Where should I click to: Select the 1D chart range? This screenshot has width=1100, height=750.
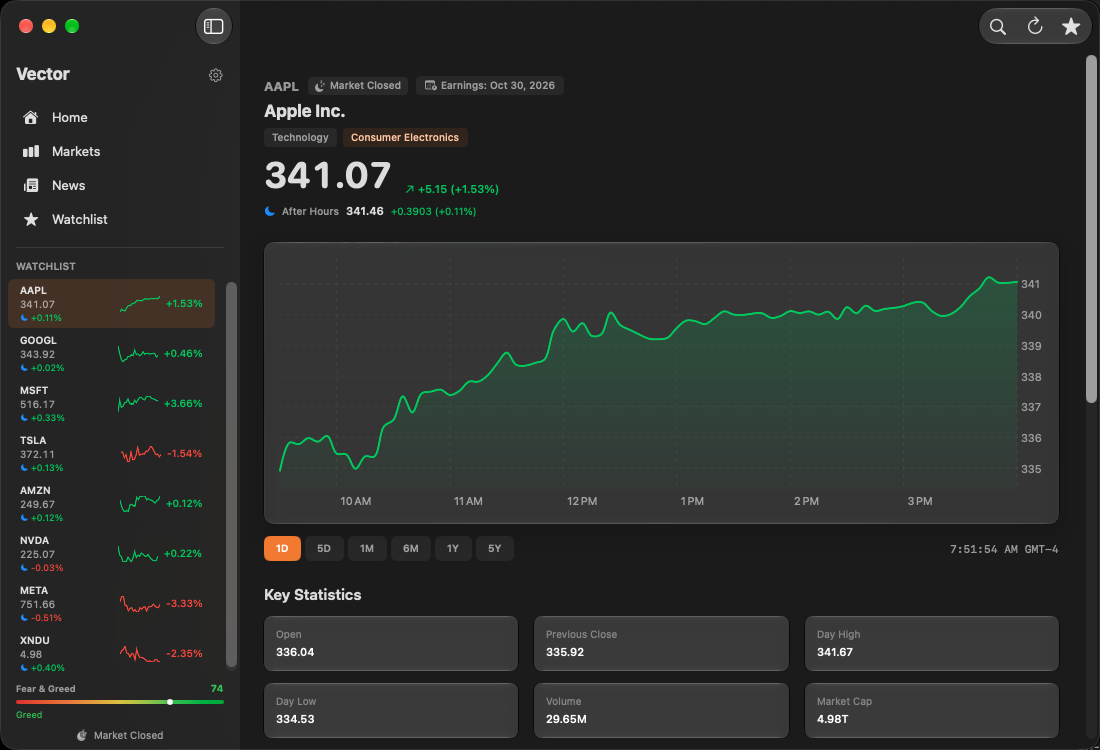pyautogui.click(x=282, y=549)
